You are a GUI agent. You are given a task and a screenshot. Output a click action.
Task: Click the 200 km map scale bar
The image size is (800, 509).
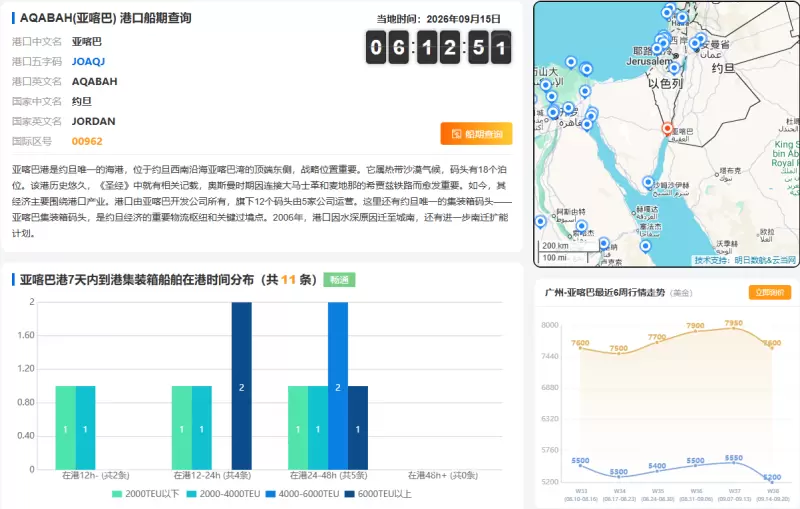pos(568,246)
